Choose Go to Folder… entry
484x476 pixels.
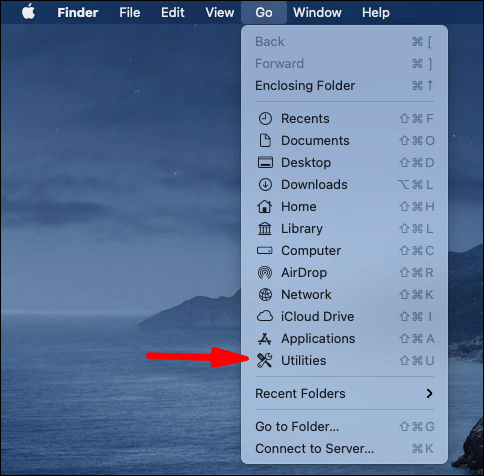point(344,427)
